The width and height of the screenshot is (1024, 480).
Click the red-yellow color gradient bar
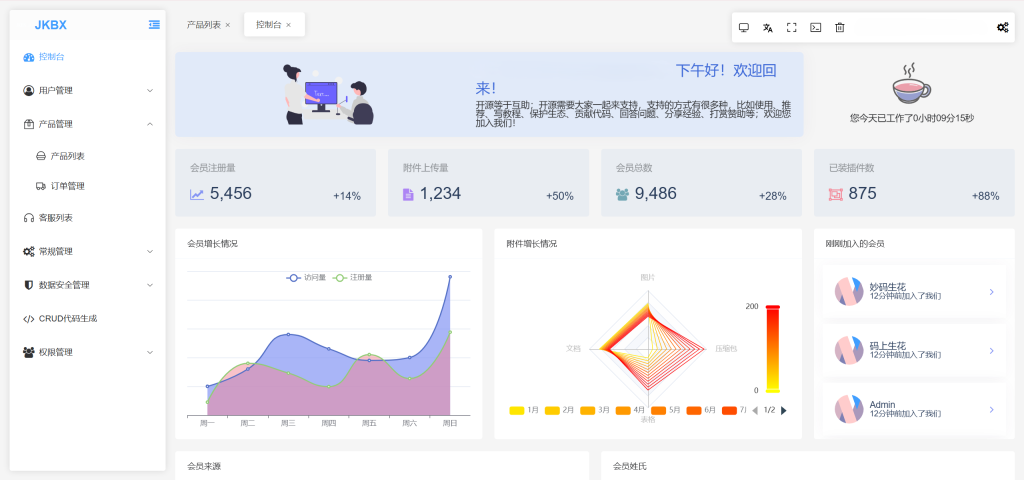coord(773,349)
